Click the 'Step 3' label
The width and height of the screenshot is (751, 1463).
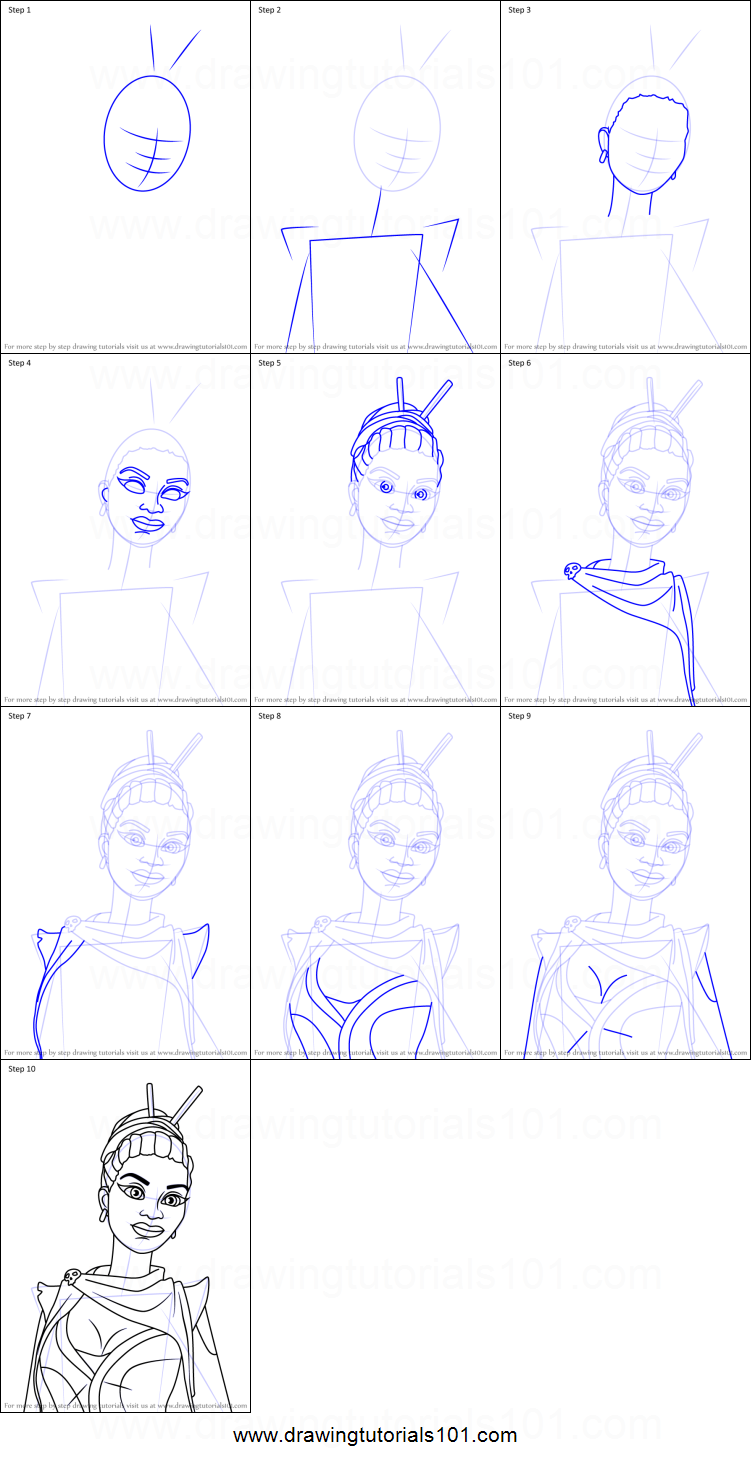tap(520, 10)
